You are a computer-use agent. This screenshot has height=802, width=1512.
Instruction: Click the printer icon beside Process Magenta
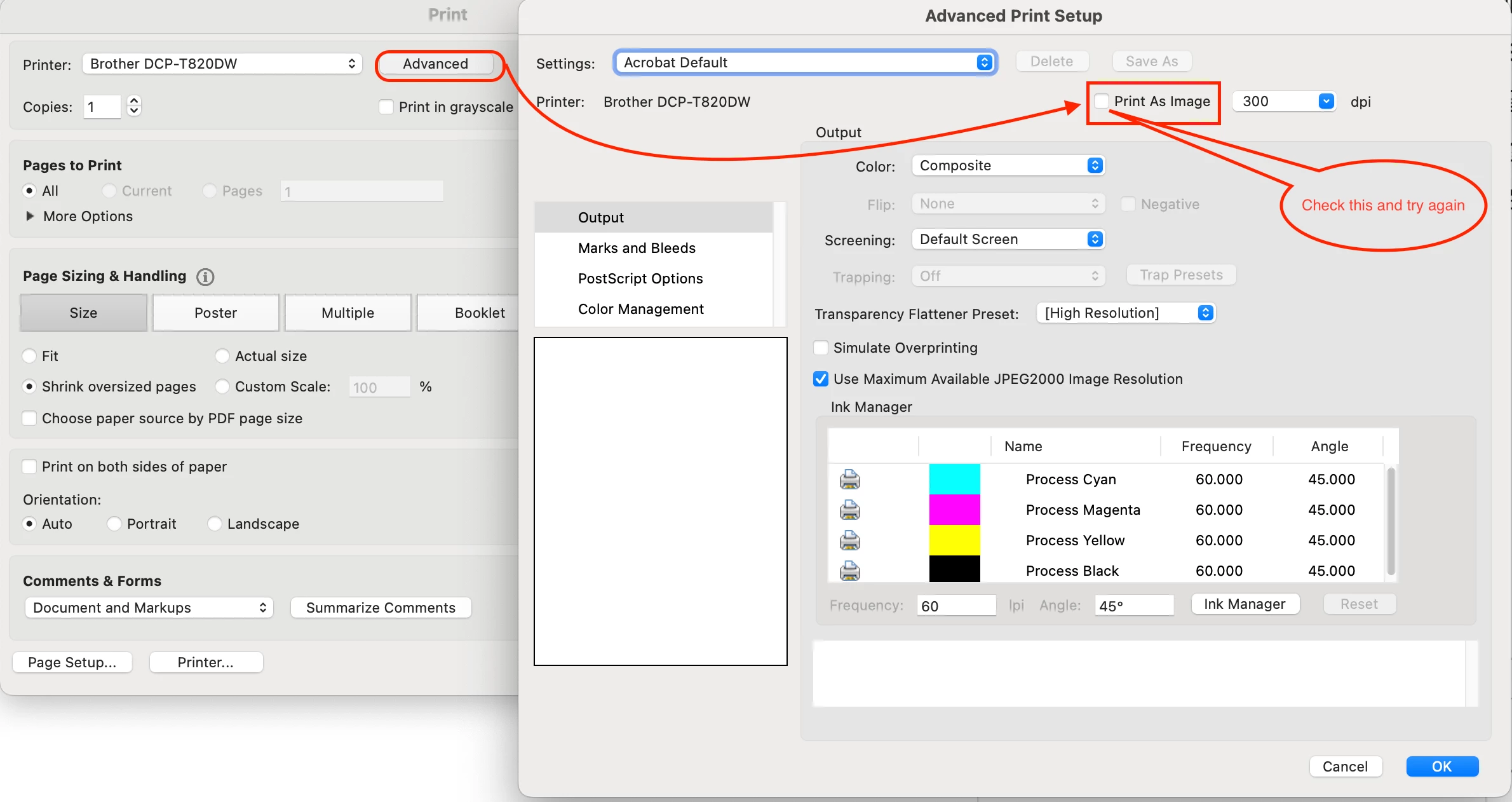pos(849,510)
